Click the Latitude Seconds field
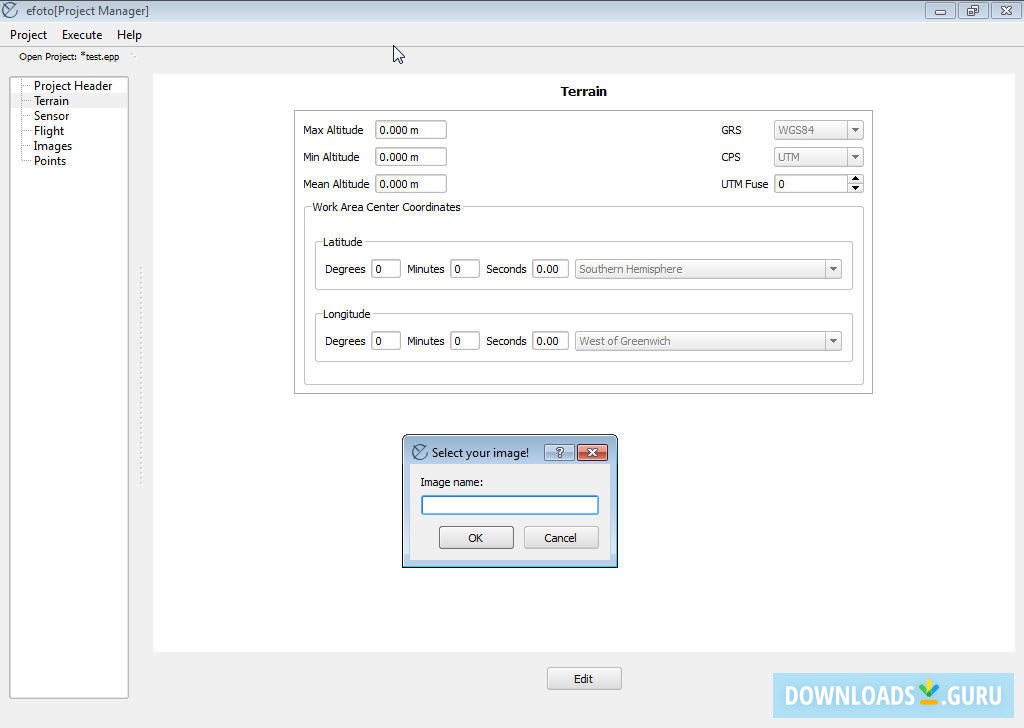Image resolution: width=1024 pixels, height=728 pixels. coord(550,269)
